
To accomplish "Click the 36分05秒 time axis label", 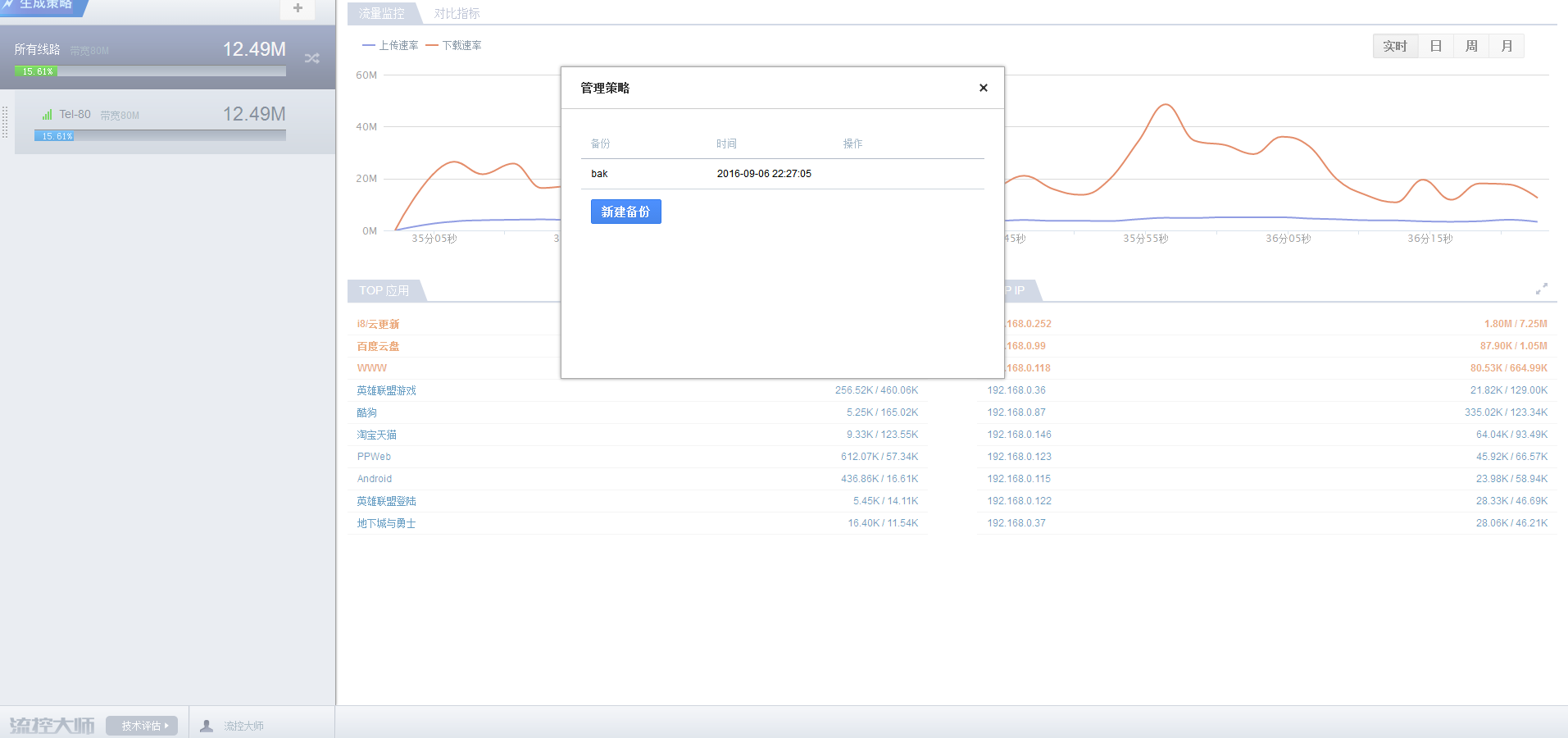I will [1288, 239].
